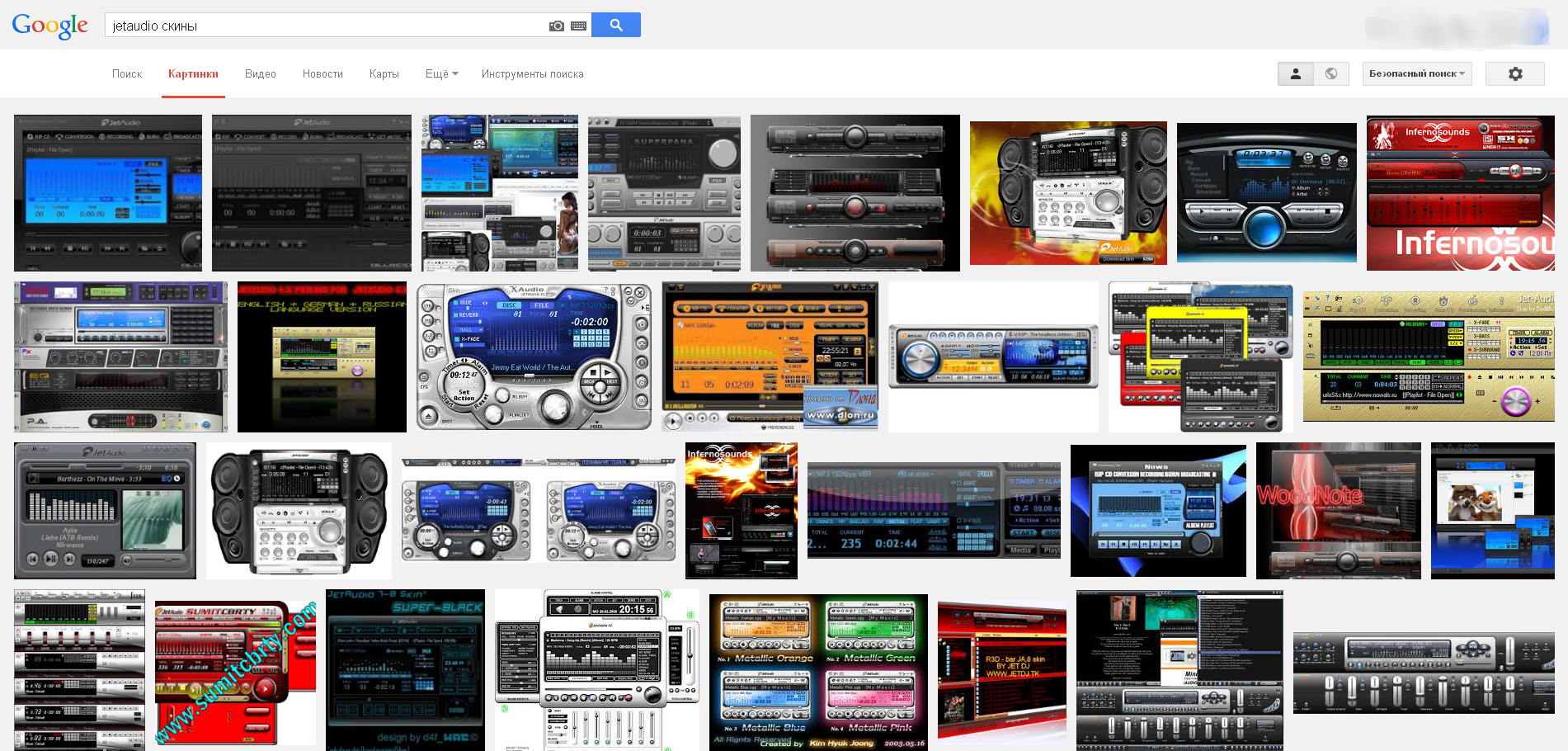Open search by image camera icon
1568x751 pixels.
point(557,26)
